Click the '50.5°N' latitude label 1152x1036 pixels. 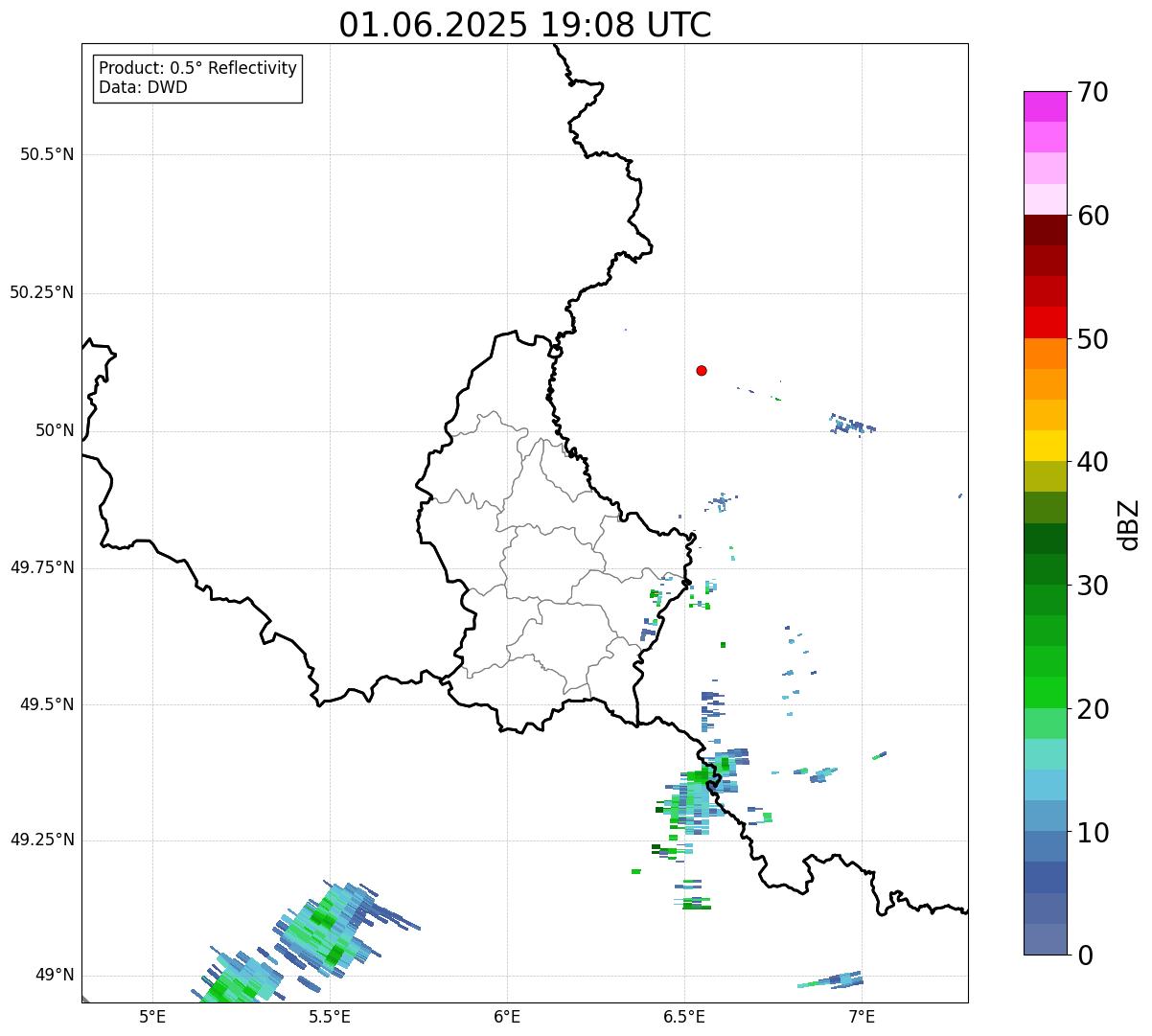[x=47, y=154]
